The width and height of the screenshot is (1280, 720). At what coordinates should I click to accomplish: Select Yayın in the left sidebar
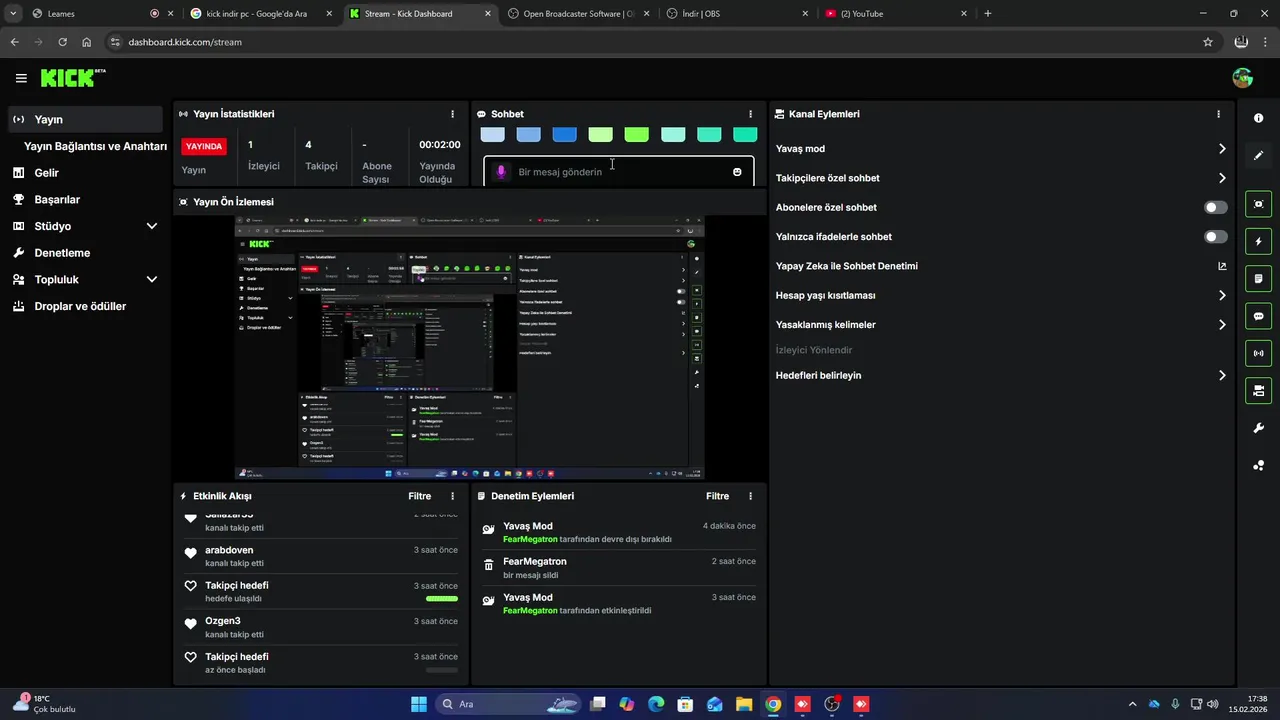pos(85,119)
